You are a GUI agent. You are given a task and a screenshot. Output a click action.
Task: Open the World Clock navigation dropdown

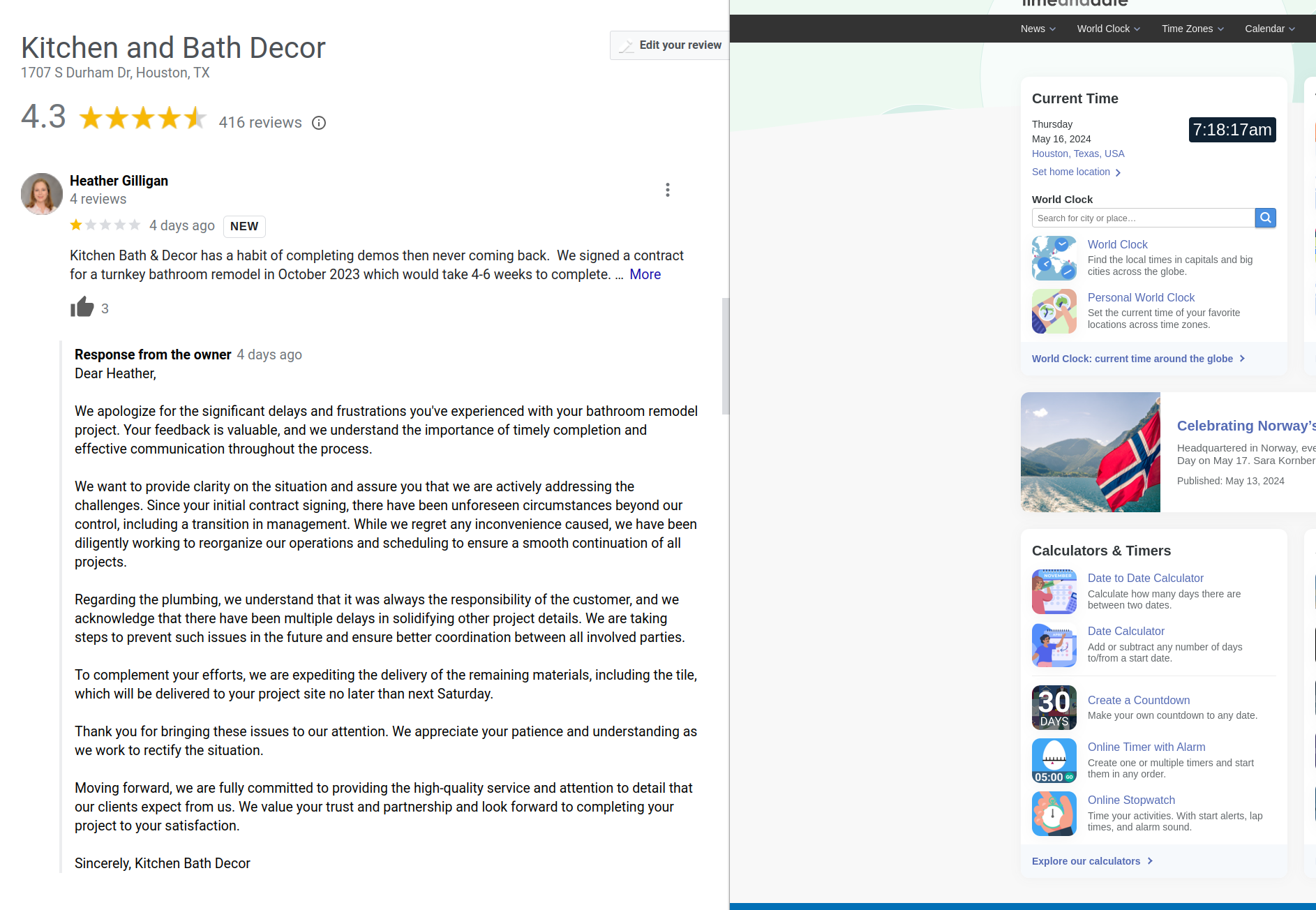[x=1108, y=29]
